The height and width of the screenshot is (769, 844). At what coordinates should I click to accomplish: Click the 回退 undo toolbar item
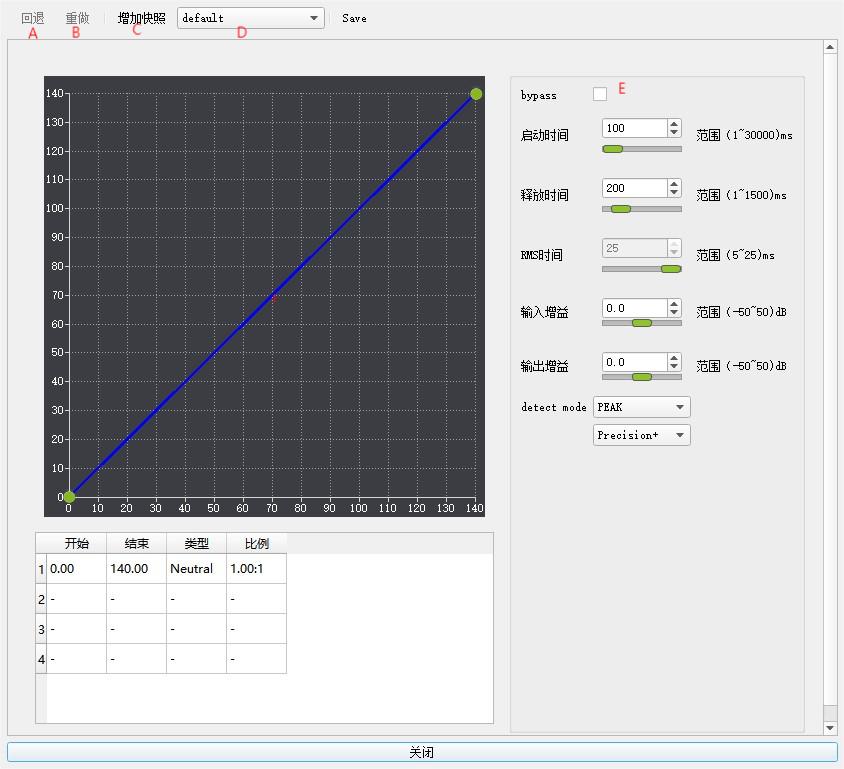click(32, 18)
